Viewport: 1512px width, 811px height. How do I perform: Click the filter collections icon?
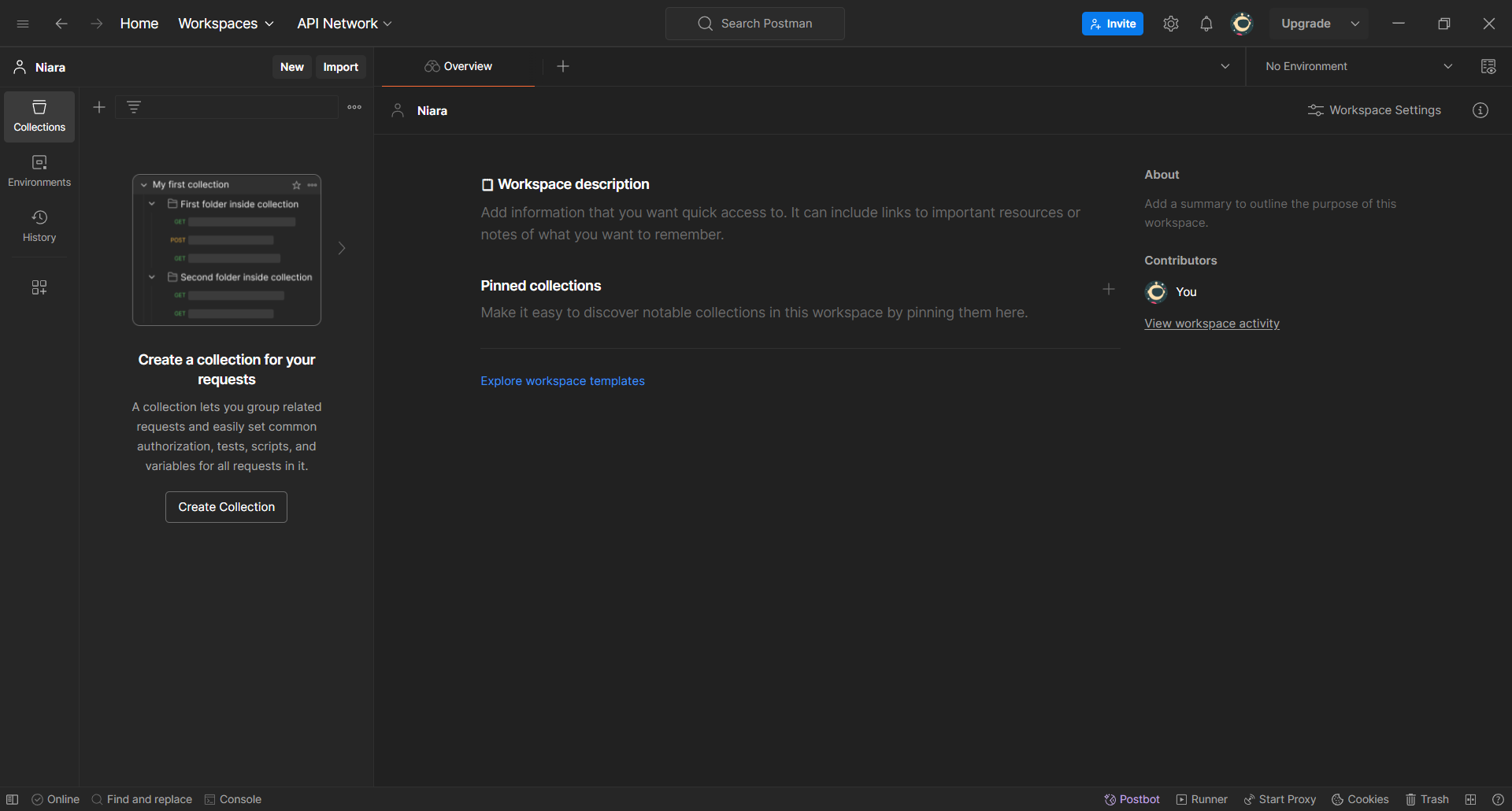[134, 107]
